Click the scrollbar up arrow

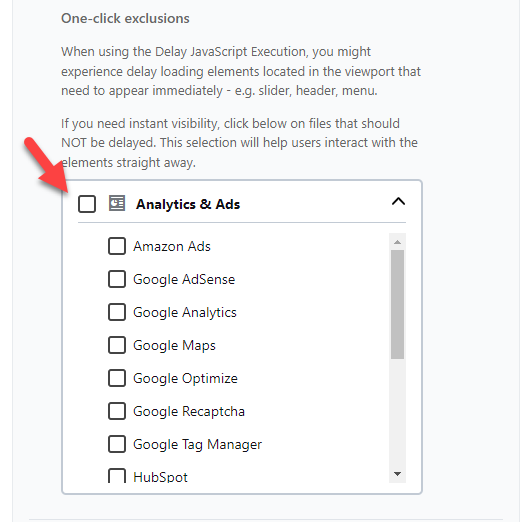pyautogui.click(x=397, y=242)
